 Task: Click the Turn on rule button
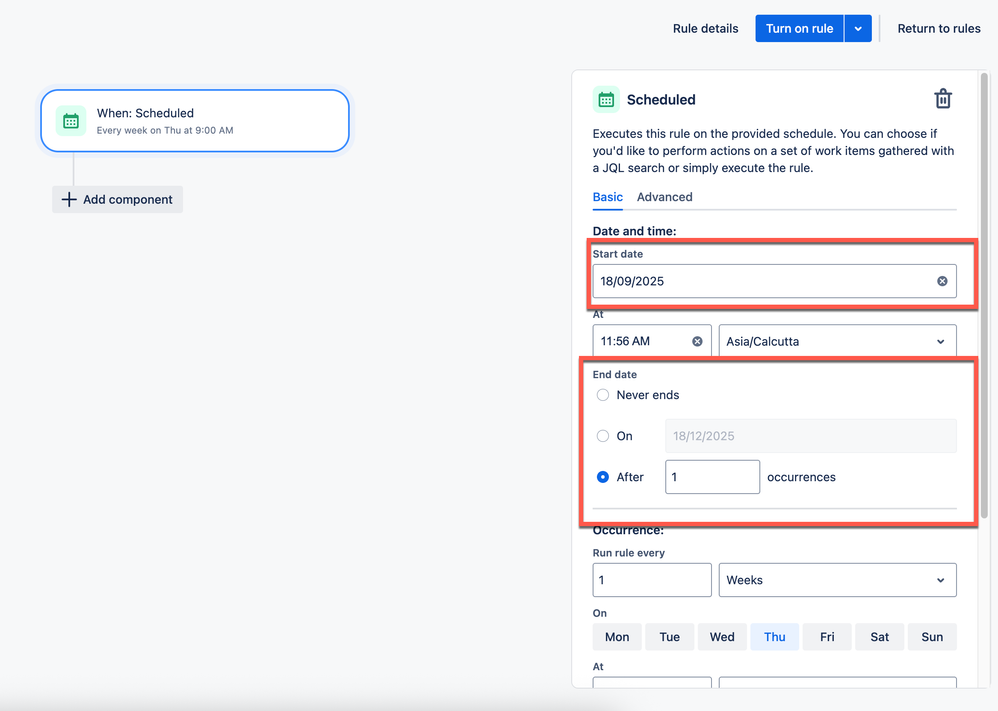tap(799, 29)
